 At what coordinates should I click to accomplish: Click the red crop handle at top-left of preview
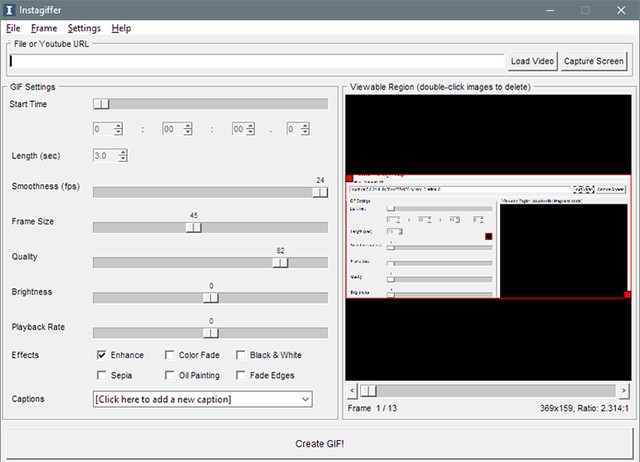coord(349,177)
